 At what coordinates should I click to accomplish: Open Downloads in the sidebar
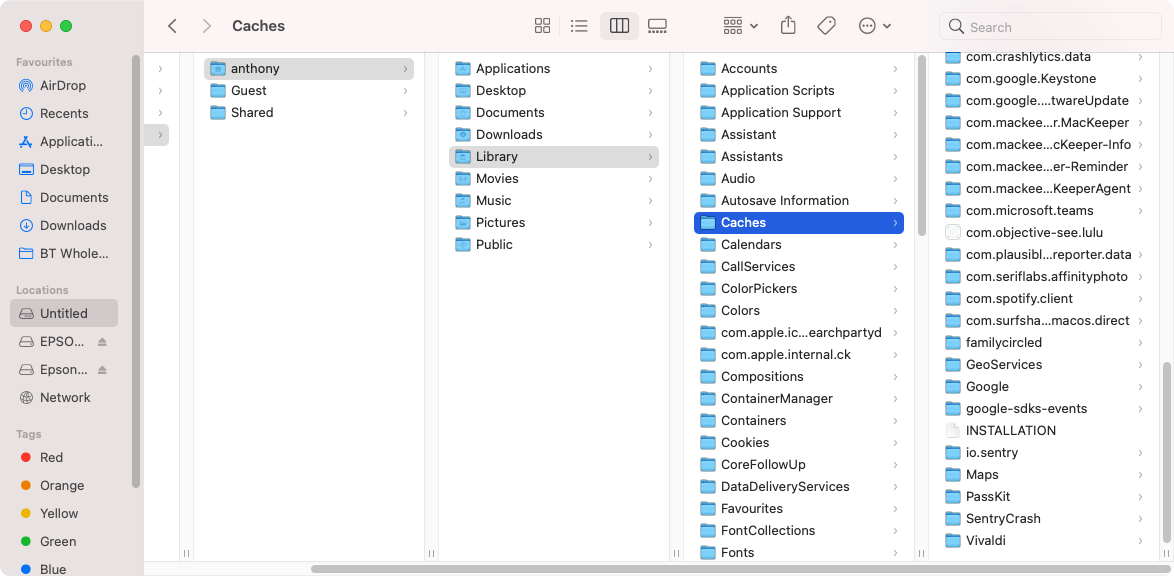point(64,225)
